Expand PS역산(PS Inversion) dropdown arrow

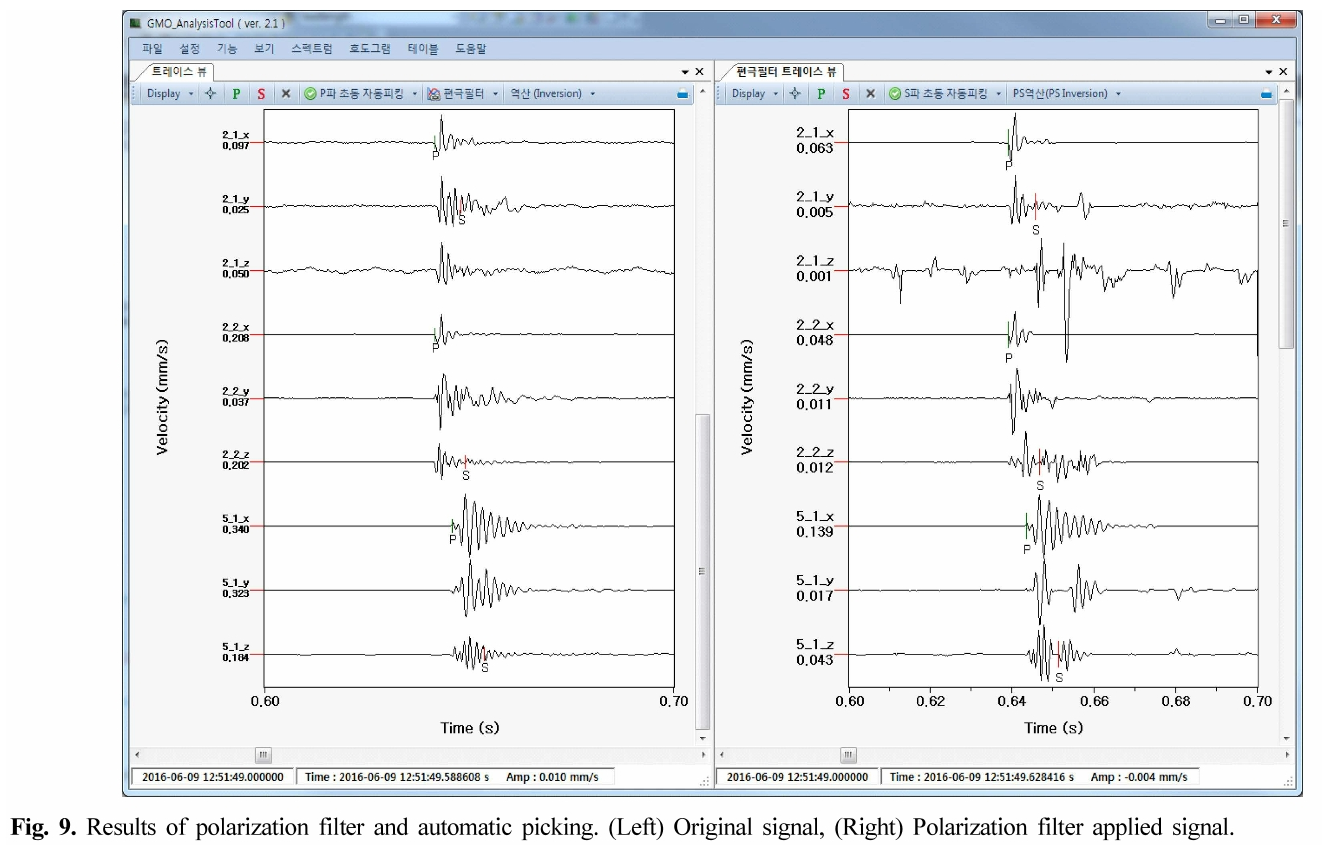pyautogui.click(x=1118, y=93)
